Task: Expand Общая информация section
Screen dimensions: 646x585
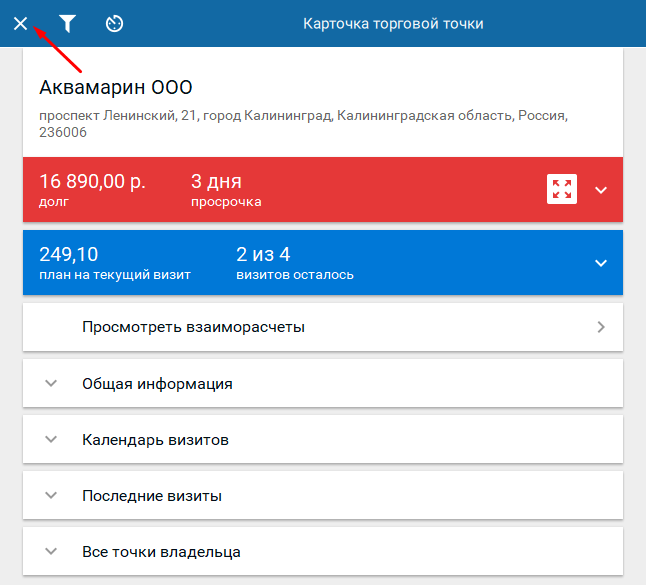Action: (x=323, y=383)
